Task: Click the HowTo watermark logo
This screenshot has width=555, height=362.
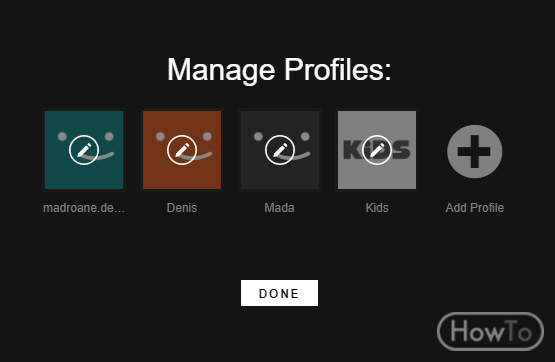Action: 491,332
